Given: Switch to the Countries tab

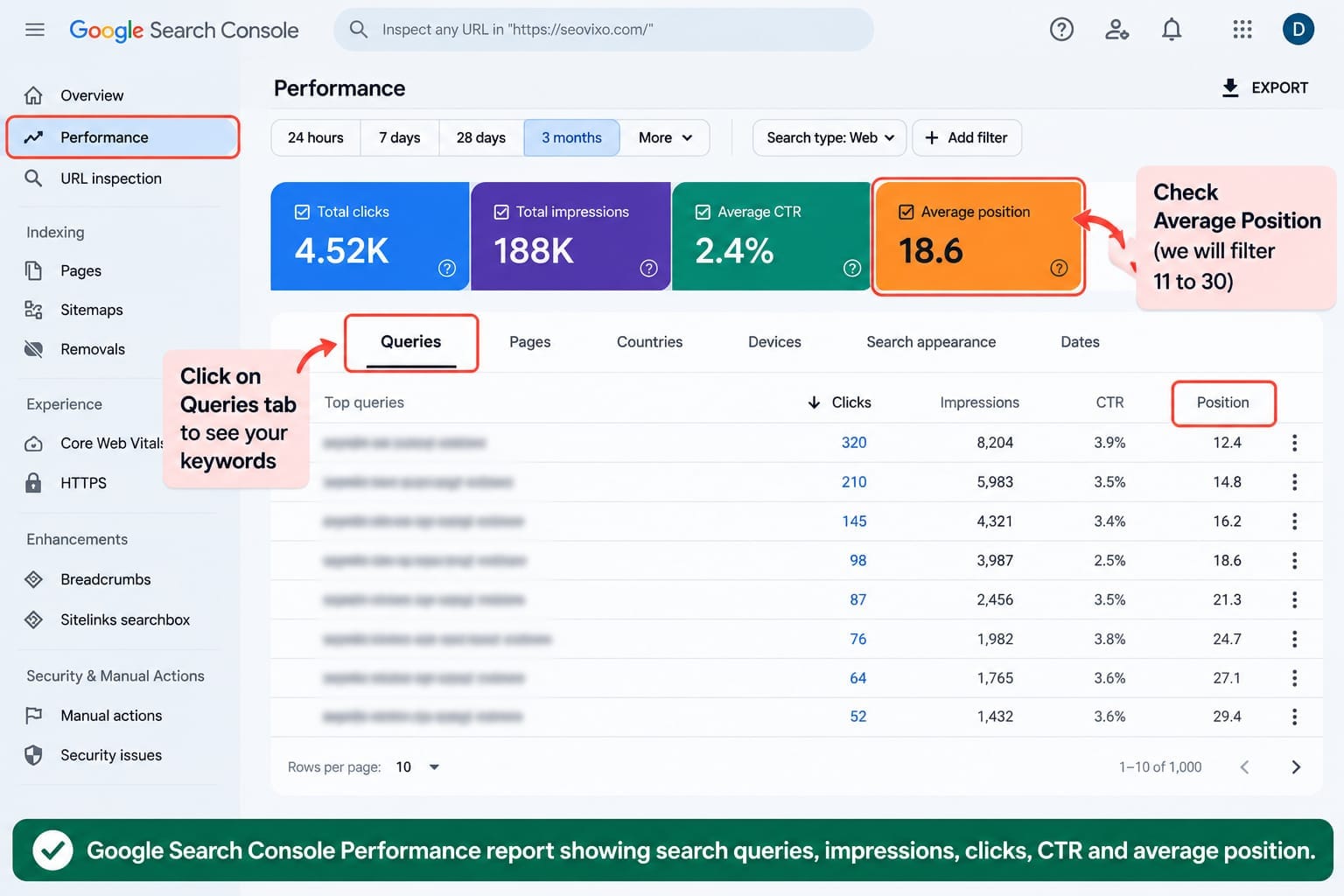Looking at the screenshot, I should 649,342.
